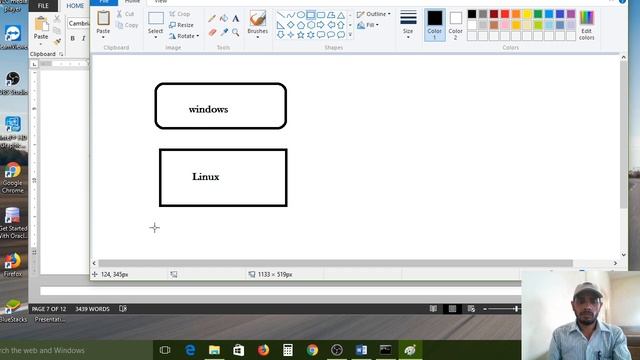The height and width of the screenshot is (360, 640).
Task: Pick the green color swatch
Action: (x=538, y=14)
